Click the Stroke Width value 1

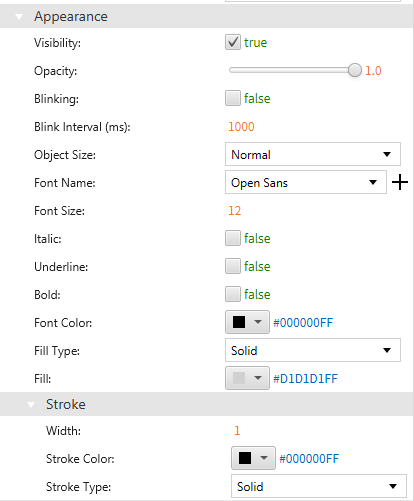click(237, 431)
